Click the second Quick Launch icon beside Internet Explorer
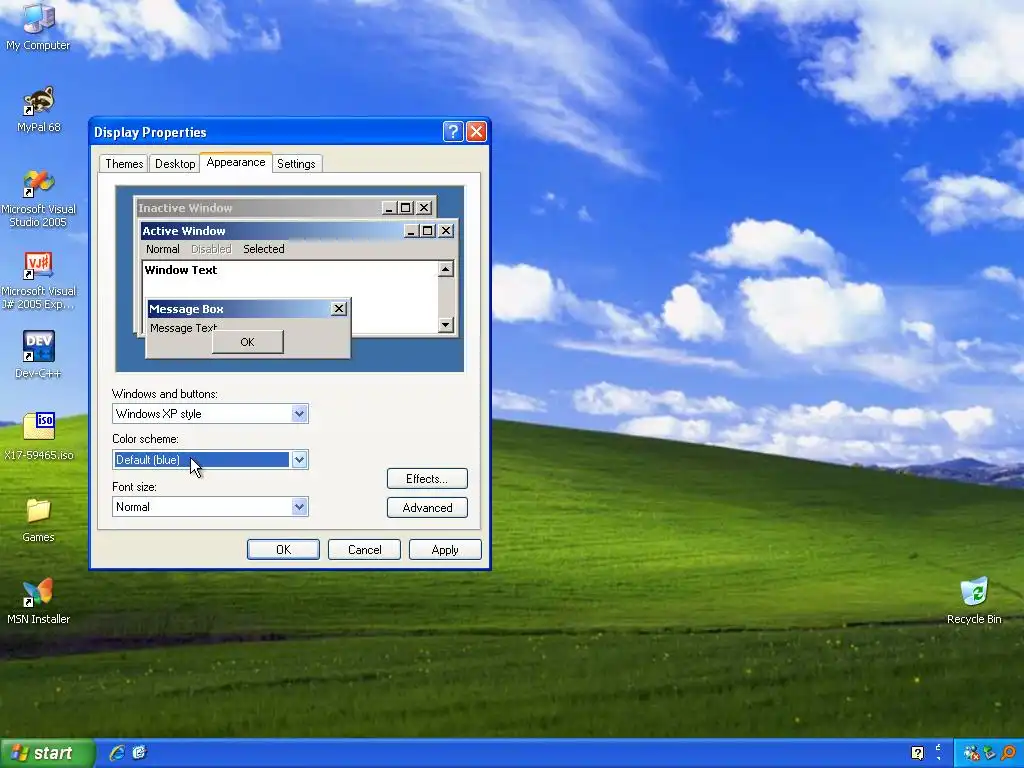 [139, 753]
